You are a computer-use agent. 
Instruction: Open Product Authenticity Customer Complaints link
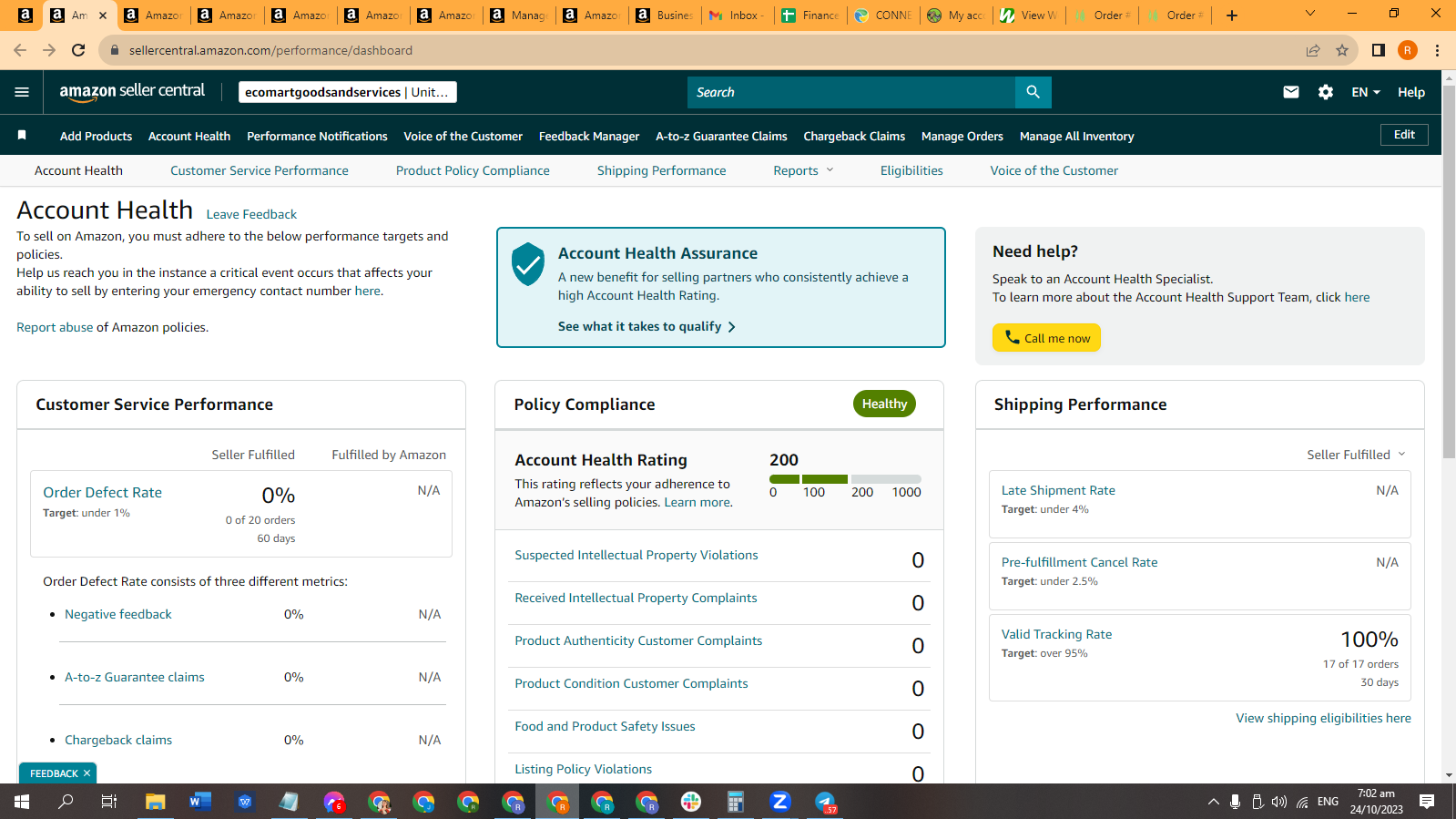coord(638,640)
